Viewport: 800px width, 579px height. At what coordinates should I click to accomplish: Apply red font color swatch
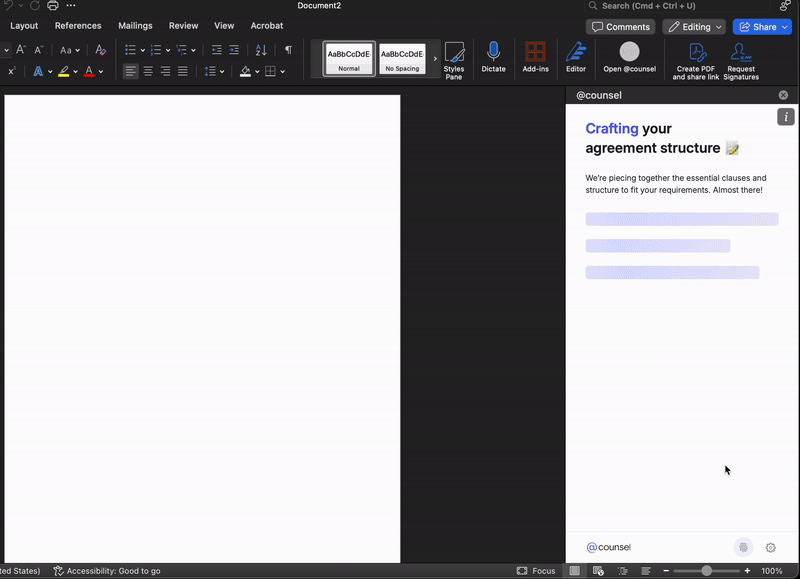[89, 71]
